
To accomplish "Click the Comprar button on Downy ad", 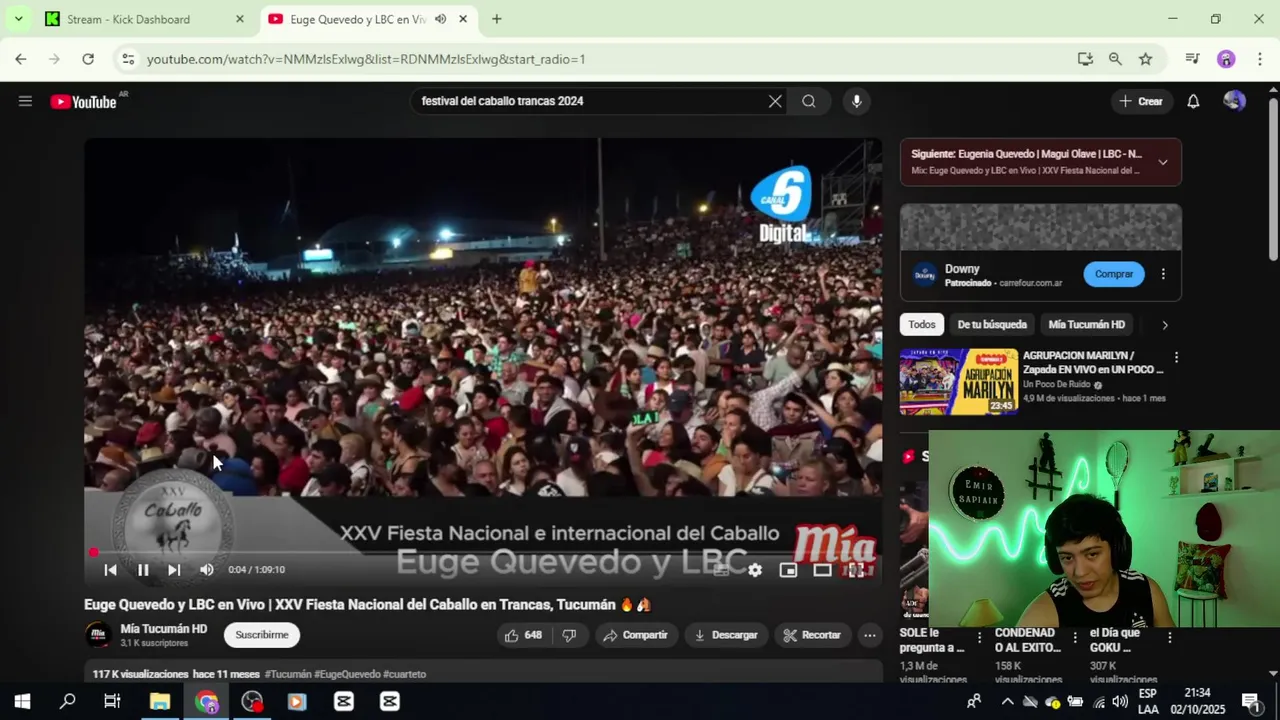I will click(1114, 274).
